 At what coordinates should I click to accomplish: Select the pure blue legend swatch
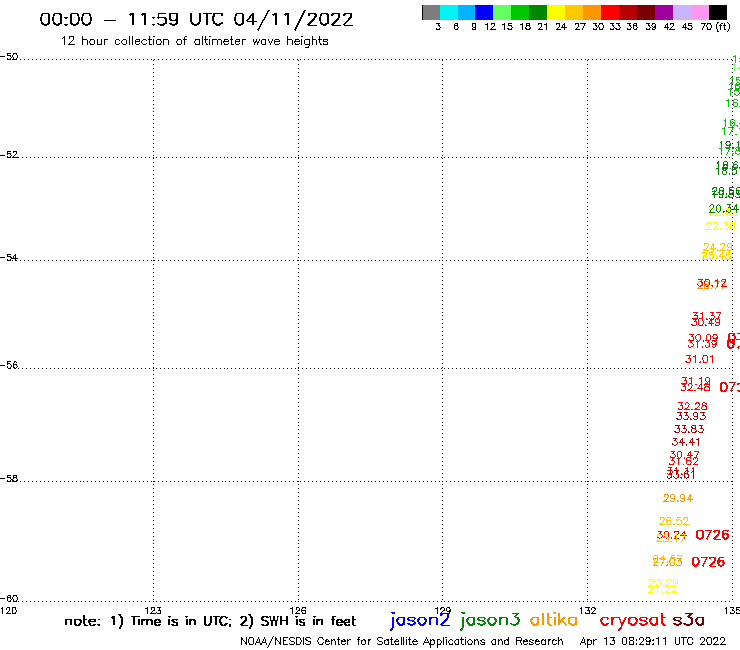pos(484,12)
